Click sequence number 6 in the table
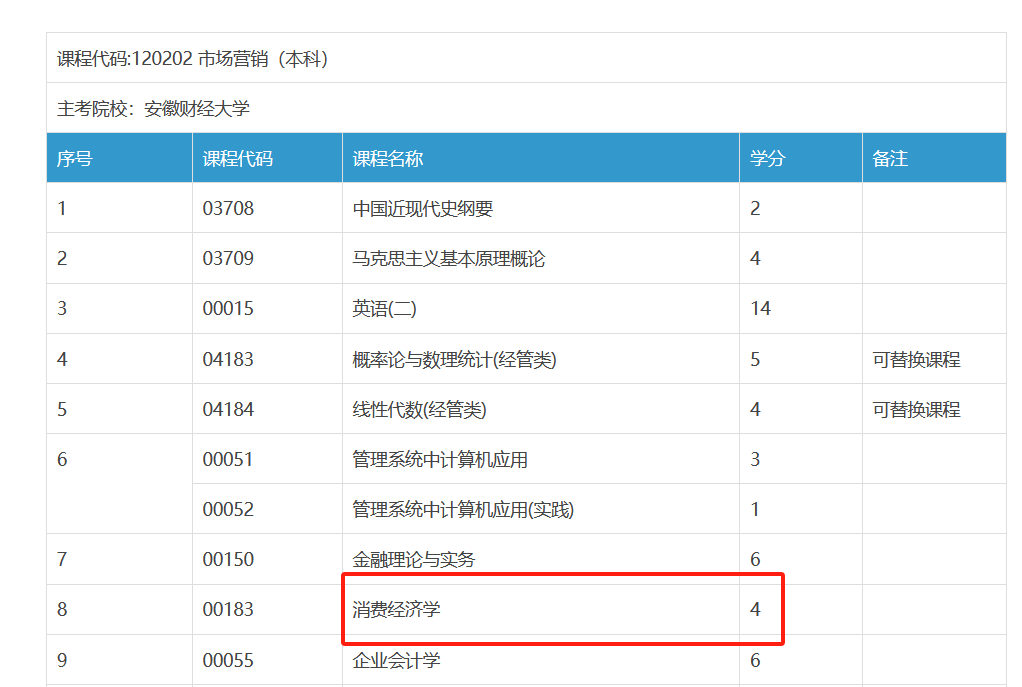Screen dimensions: 1022x687 tap(62, 460)
